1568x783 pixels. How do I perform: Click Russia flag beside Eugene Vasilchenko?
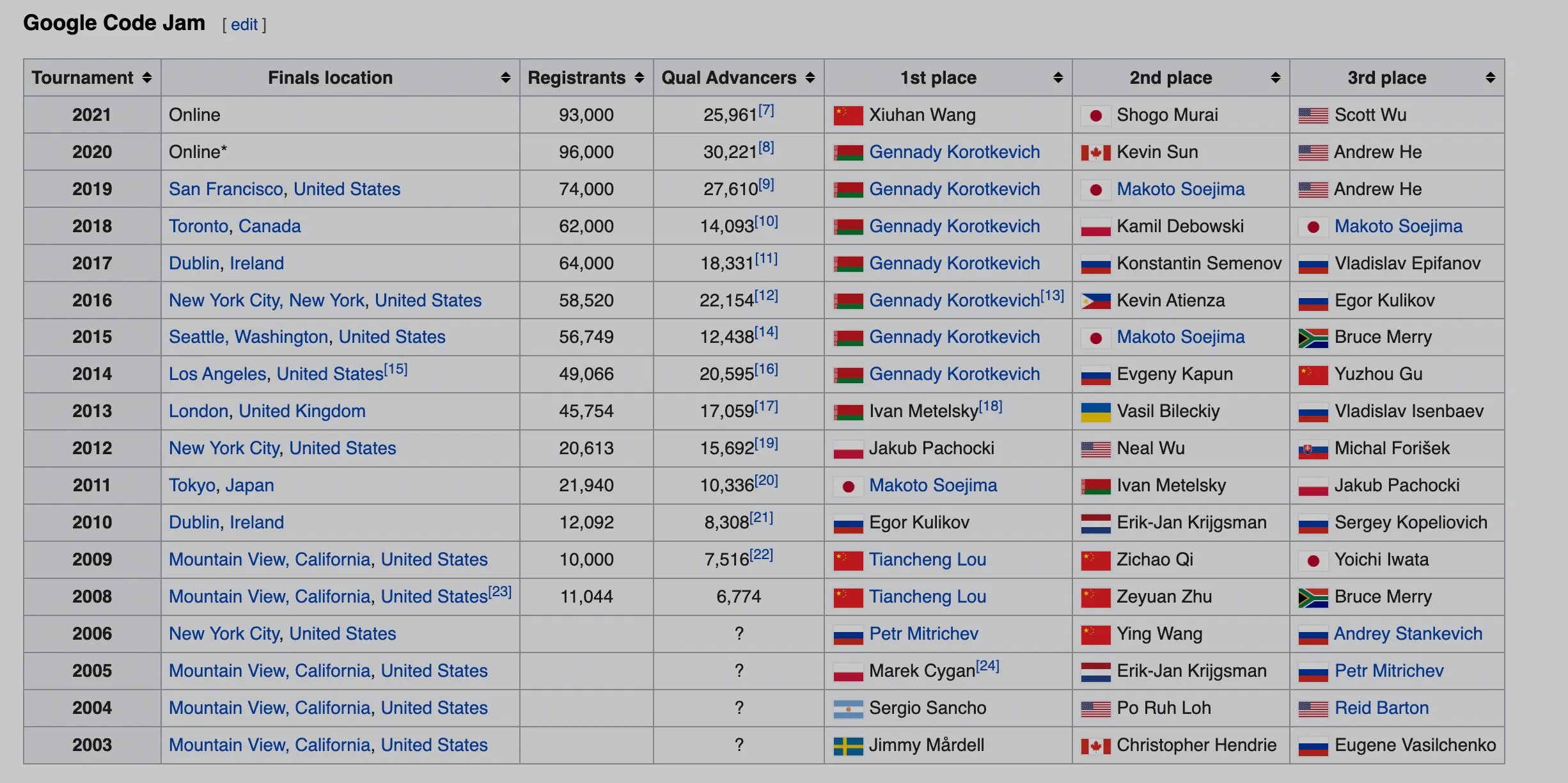click(x=1313, y=746)
